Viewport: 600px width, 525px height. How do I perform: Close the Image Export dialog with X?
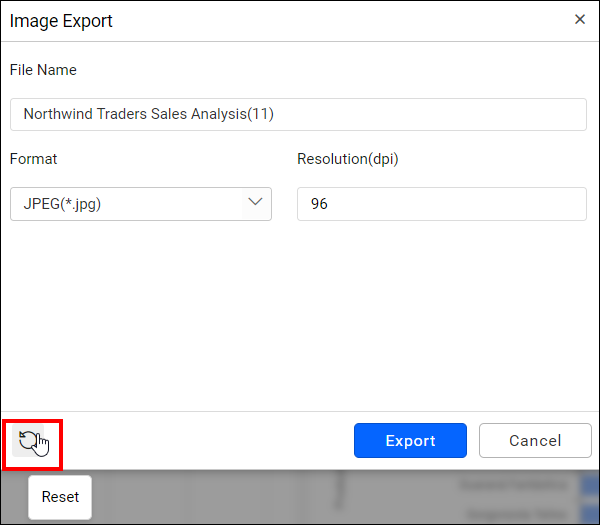(x=580, y=19)
